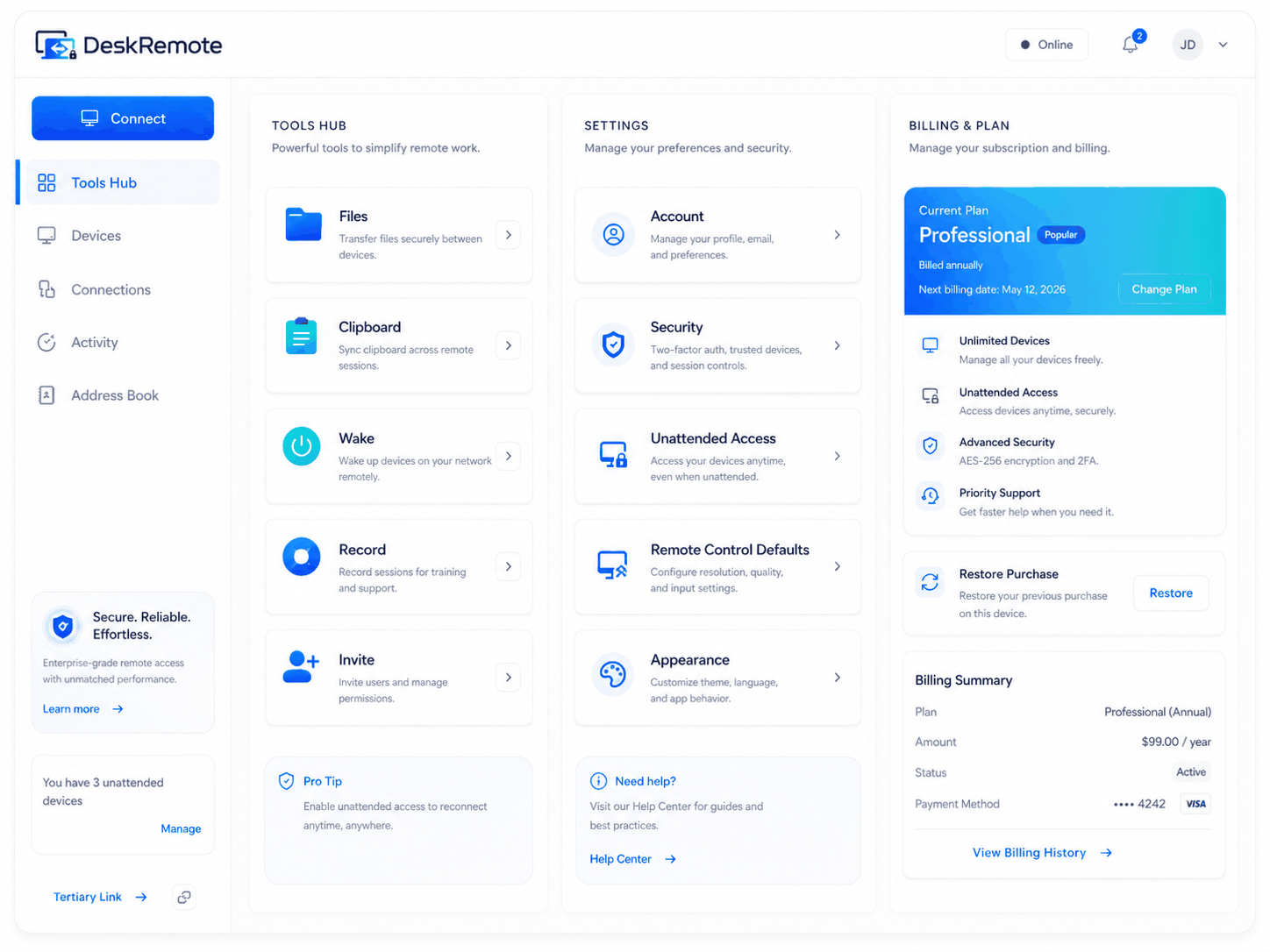Open View Billing History link
The image size is (1270, 952).
coord(1042,852)
